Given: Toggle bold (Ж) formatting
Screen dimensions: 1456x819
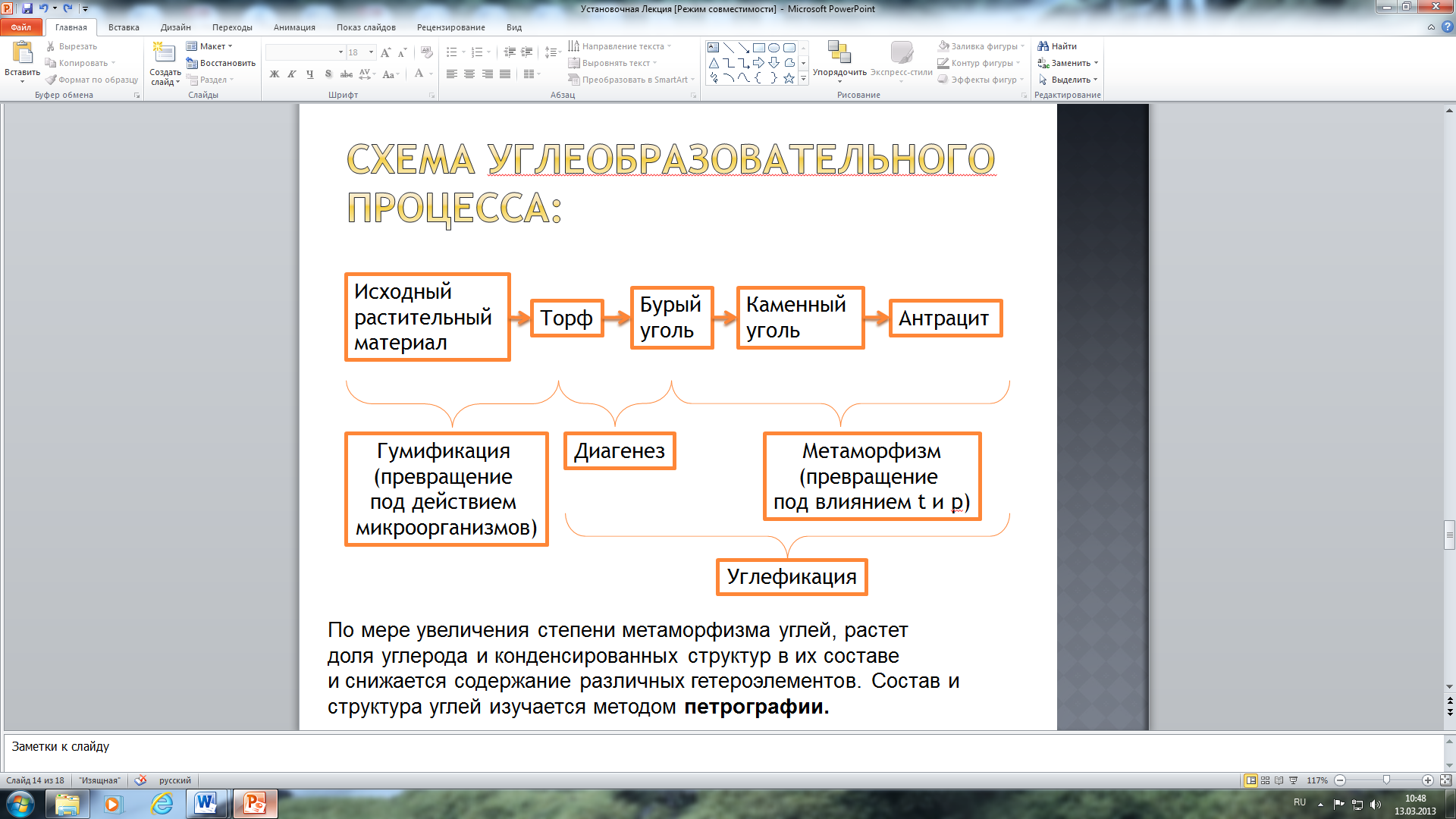Looking at the screenshot, I should (x=275, y=74).
